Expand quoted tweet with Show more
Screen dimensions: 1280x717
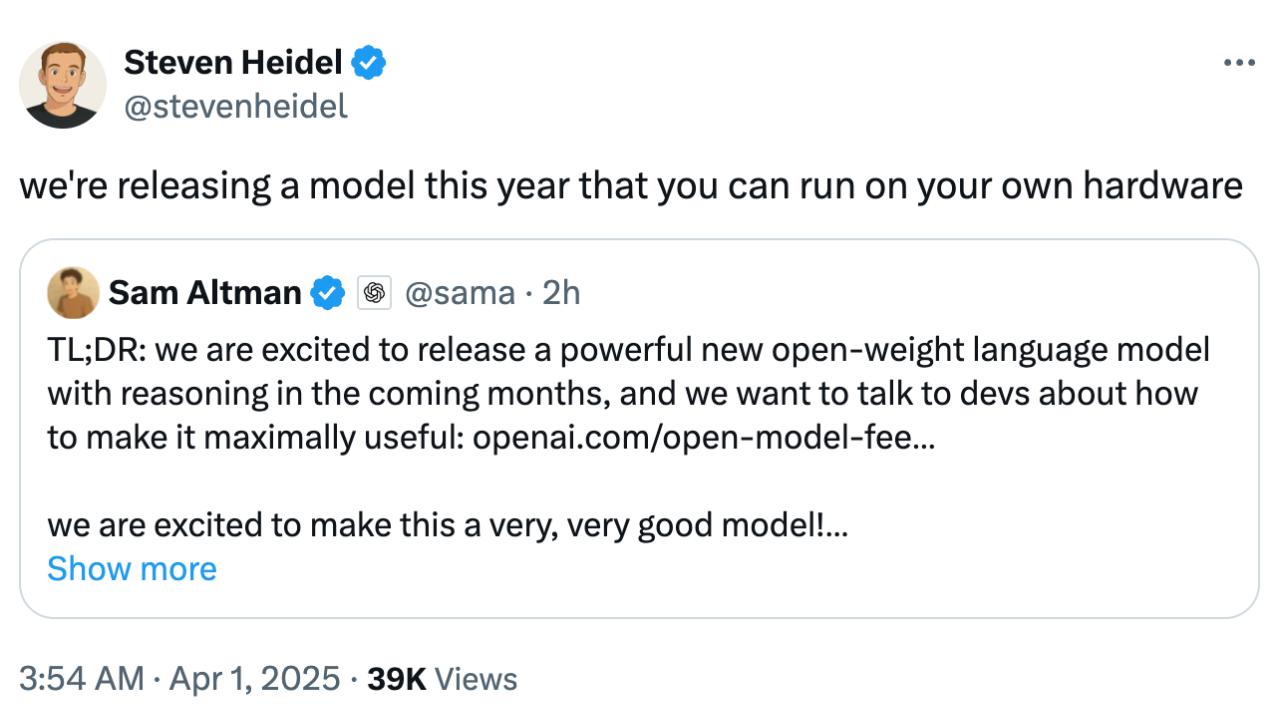pyautogui.click(x=132, y=569)
